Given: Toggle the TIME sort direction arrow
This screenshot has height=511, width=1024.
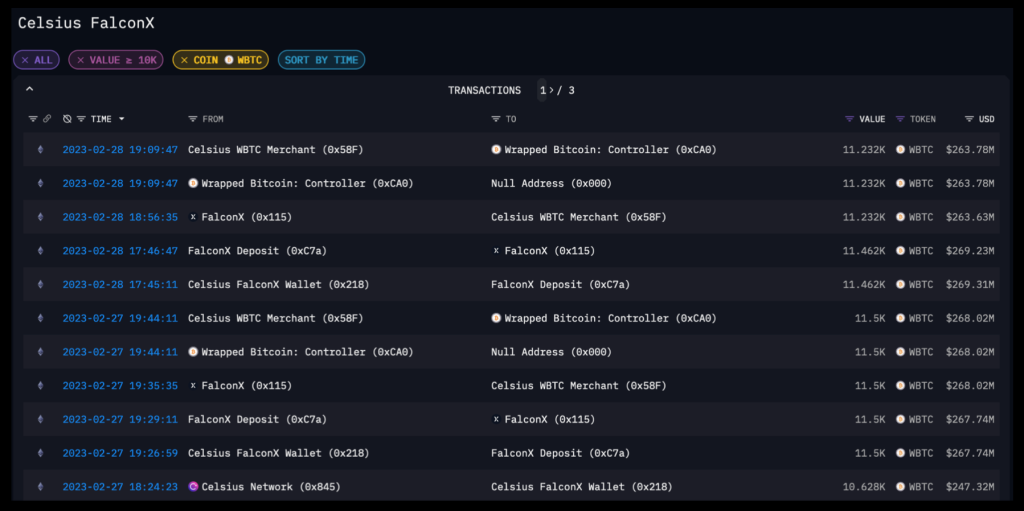Looking at the screenshot, I should click(x=121, y=119).
